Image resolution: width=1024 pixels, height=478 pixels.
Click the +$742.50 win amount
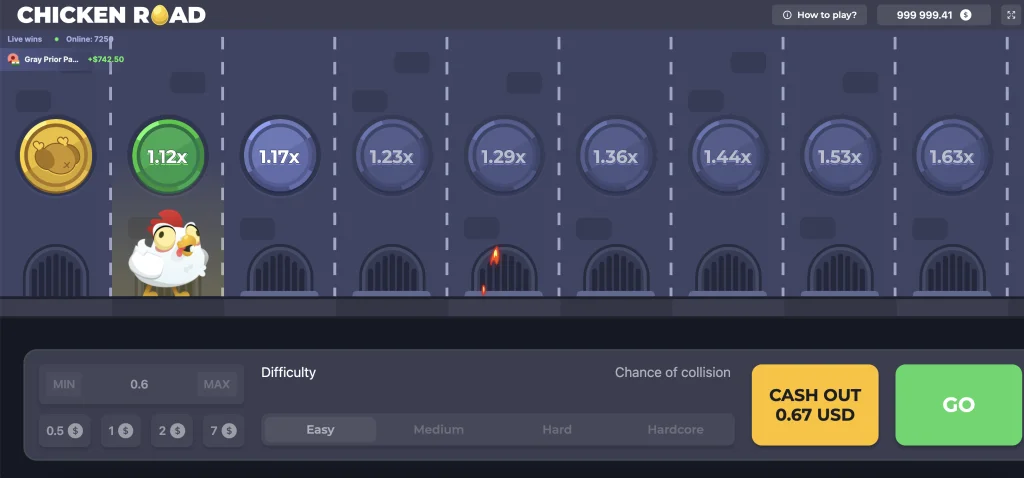pos(106,59)
